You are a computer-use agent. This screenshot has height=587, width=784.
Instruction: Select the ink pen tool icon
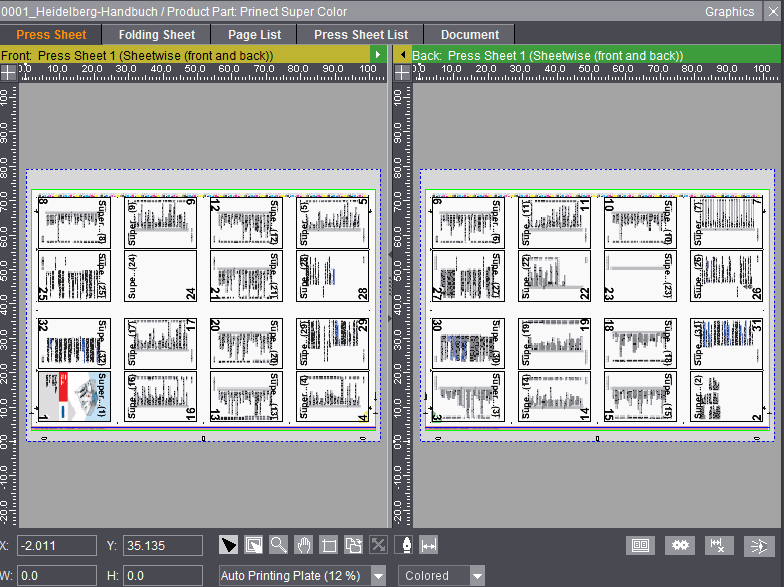404,545
